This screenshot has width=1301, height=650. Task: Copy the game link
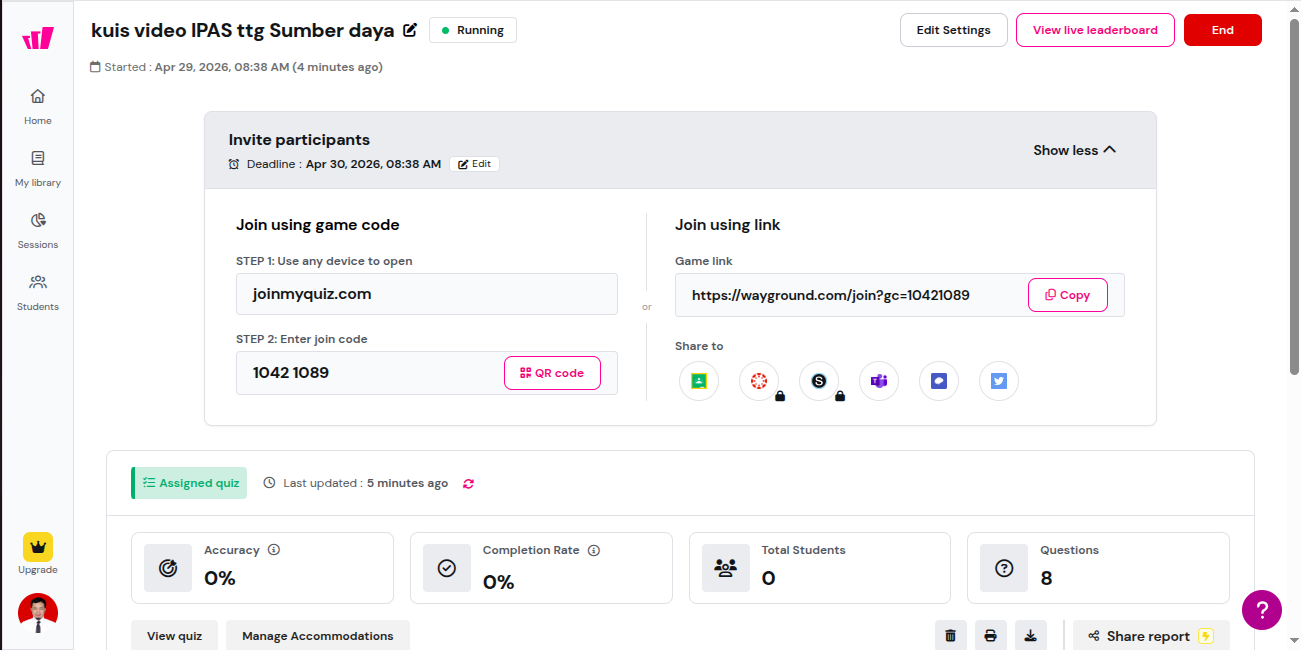(1067, 295)
